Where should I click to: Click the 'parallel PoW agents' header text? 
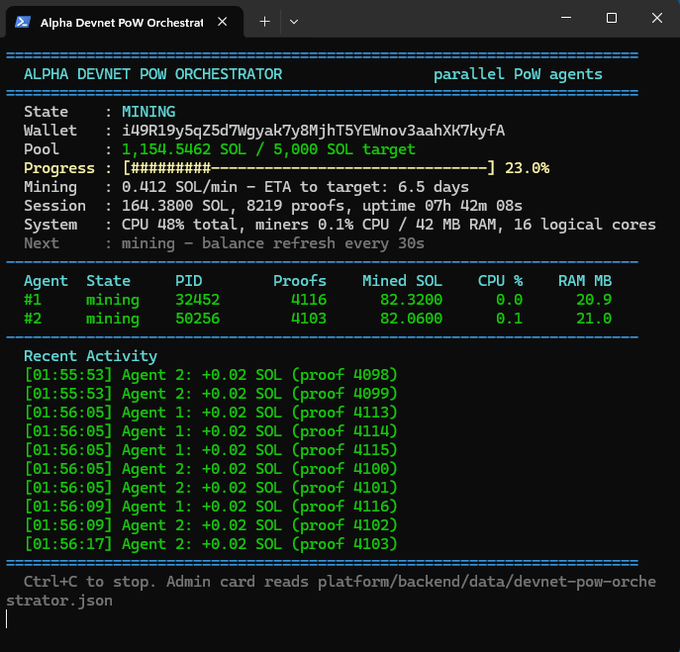pos(518,74)
